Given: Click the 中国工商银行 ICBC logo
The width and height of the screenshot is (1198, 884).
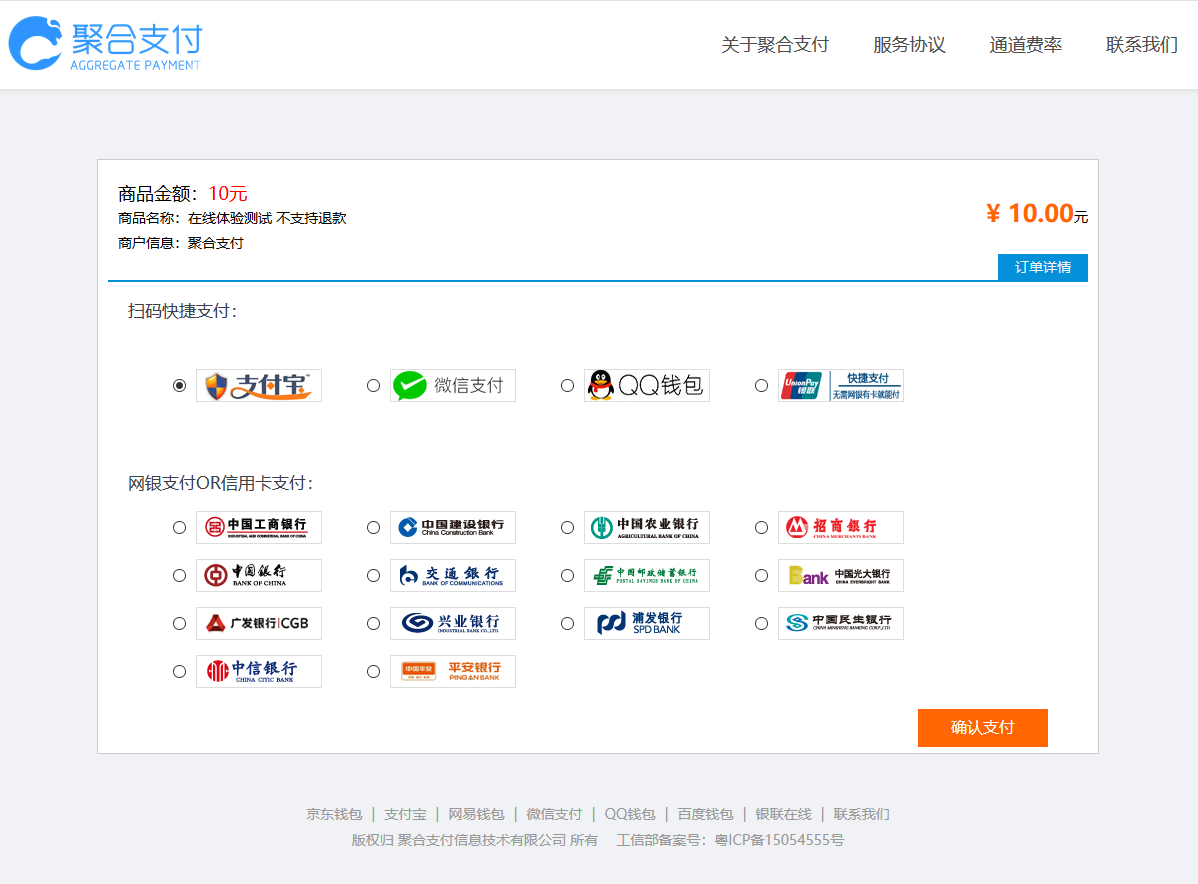Looking at the screenshot, I should 259,527.
